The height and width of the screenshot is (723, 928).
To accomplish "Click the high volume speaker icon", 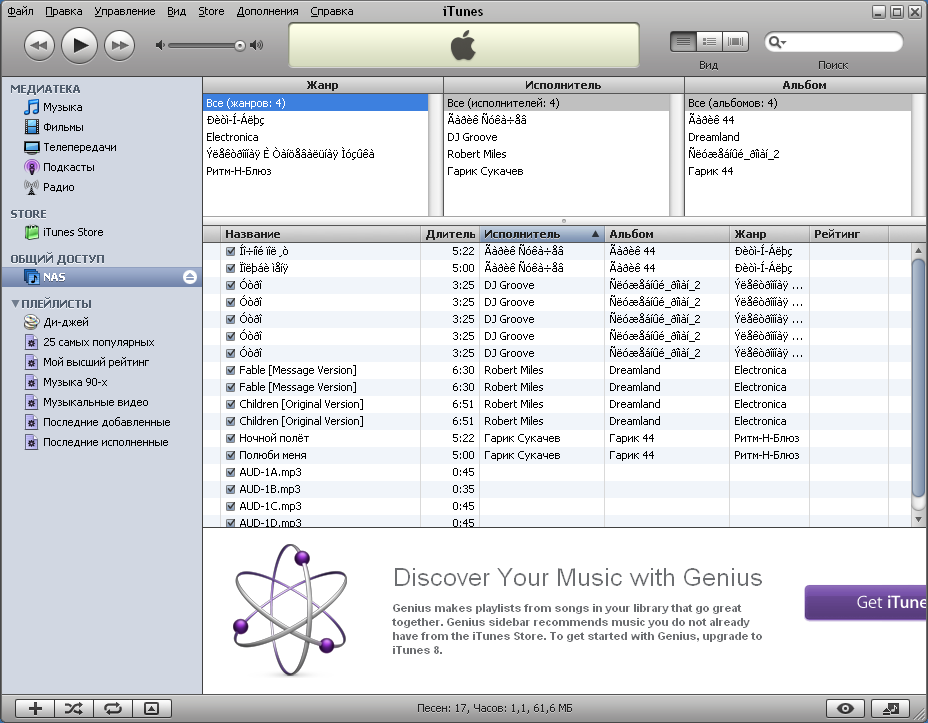I will [x=257, y=46].
